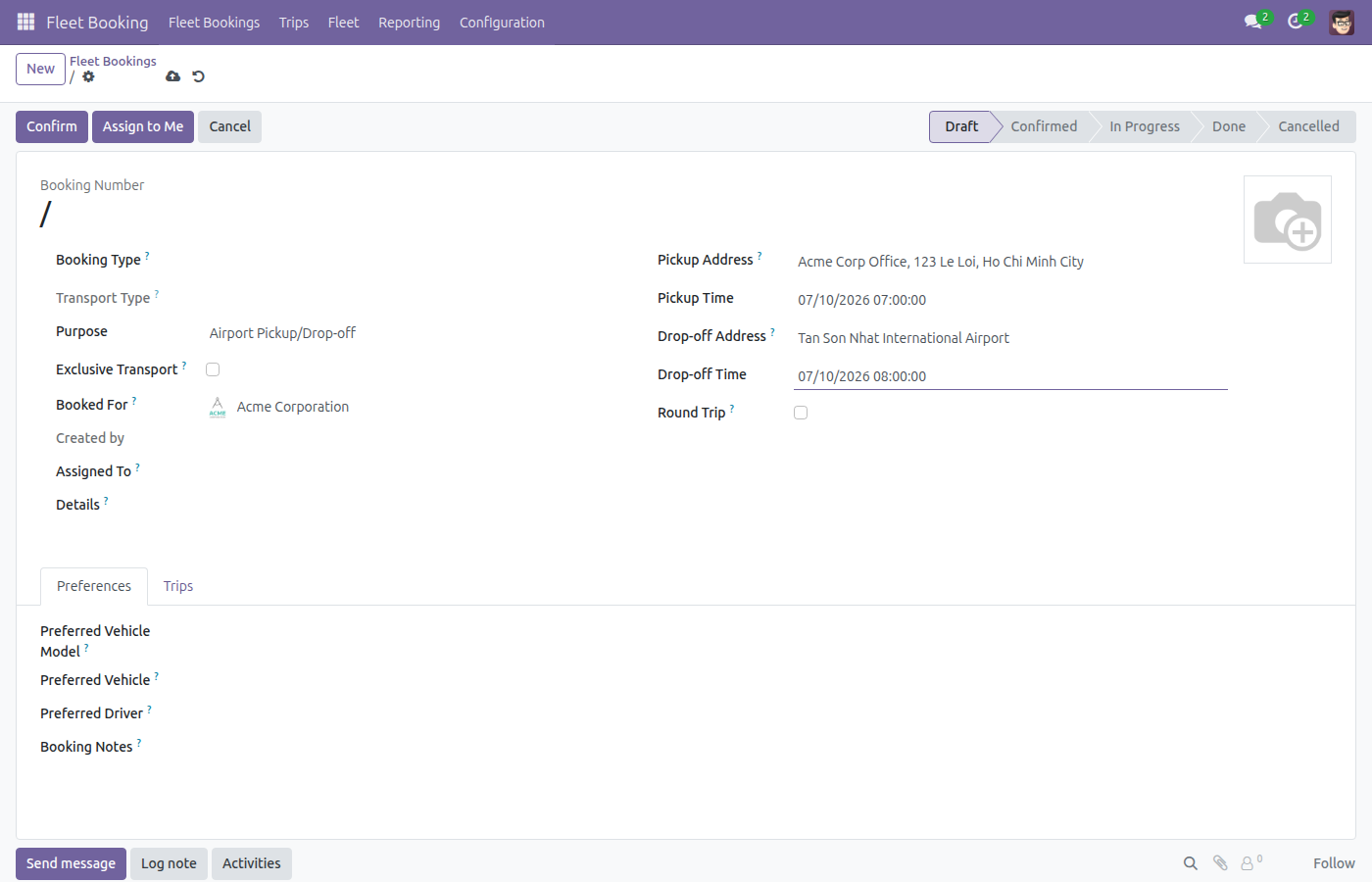
Task: Open the Booking Type dropdown field
Action: (413, 261)
